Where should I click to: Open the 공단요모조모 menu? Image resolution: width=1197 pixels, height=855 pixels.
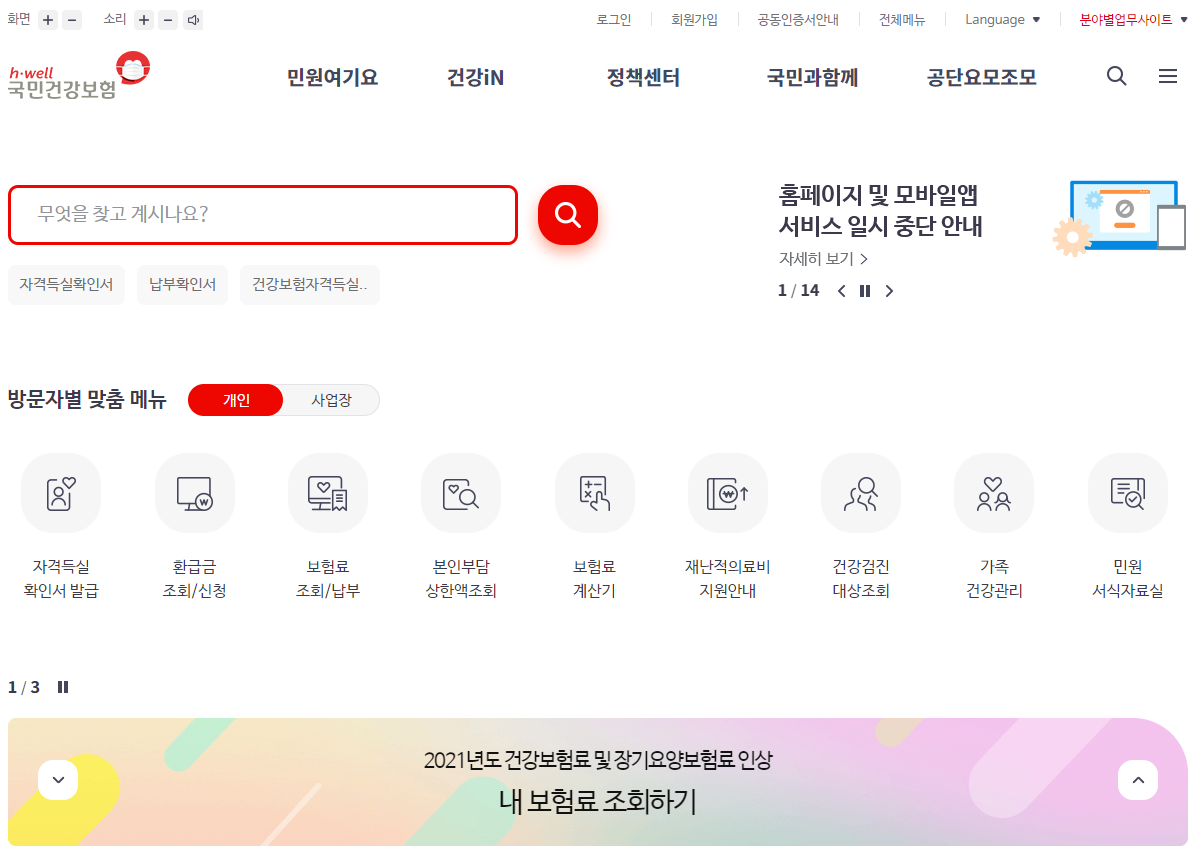pos(981,77)
